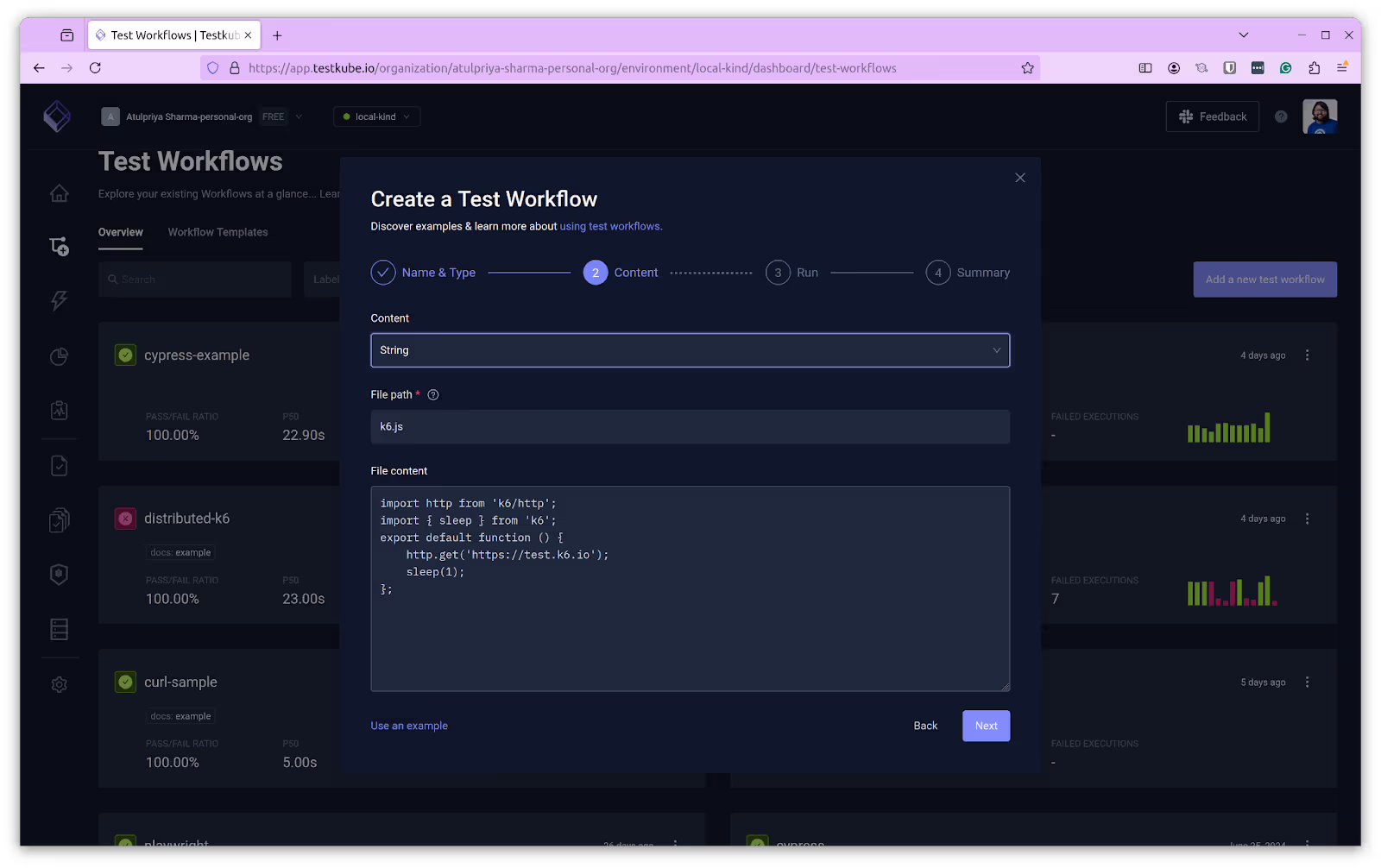Screen dimensions: 1381x868
Task: Click the Back button
Action: tap(925, 726)
